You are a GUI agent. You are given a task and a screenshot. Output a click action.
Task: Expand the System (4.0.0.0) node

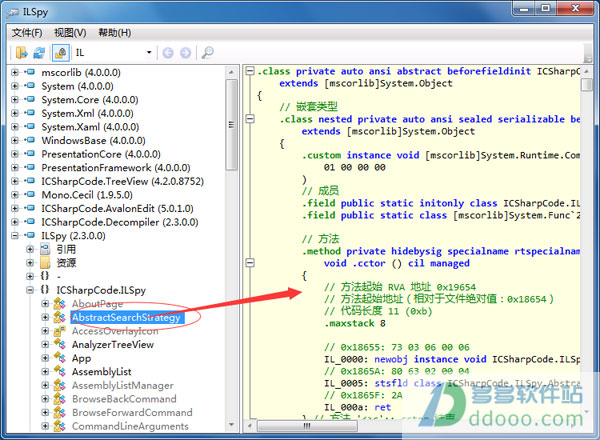tap(15, 86)
